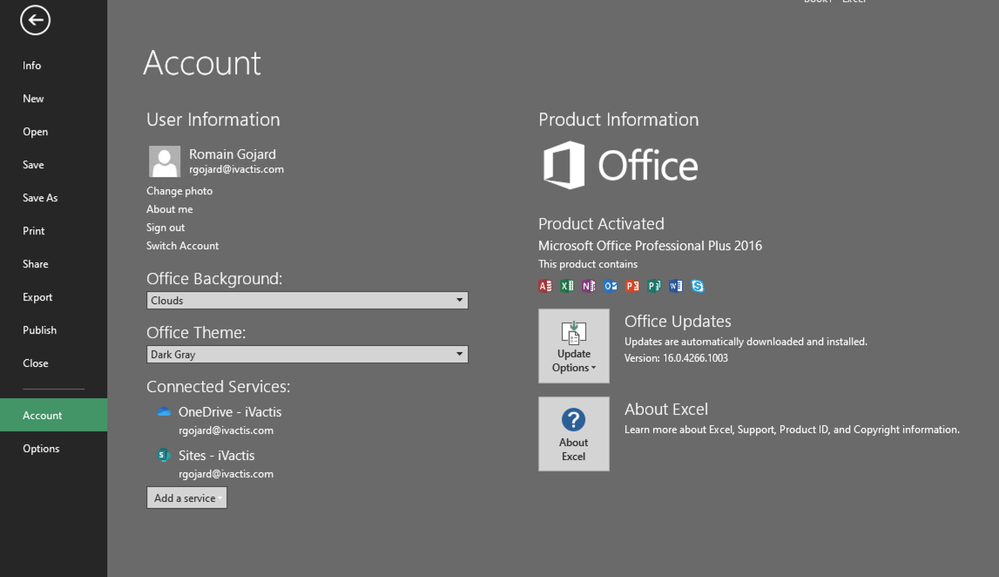Click the Excel product icon

point(566,286)
